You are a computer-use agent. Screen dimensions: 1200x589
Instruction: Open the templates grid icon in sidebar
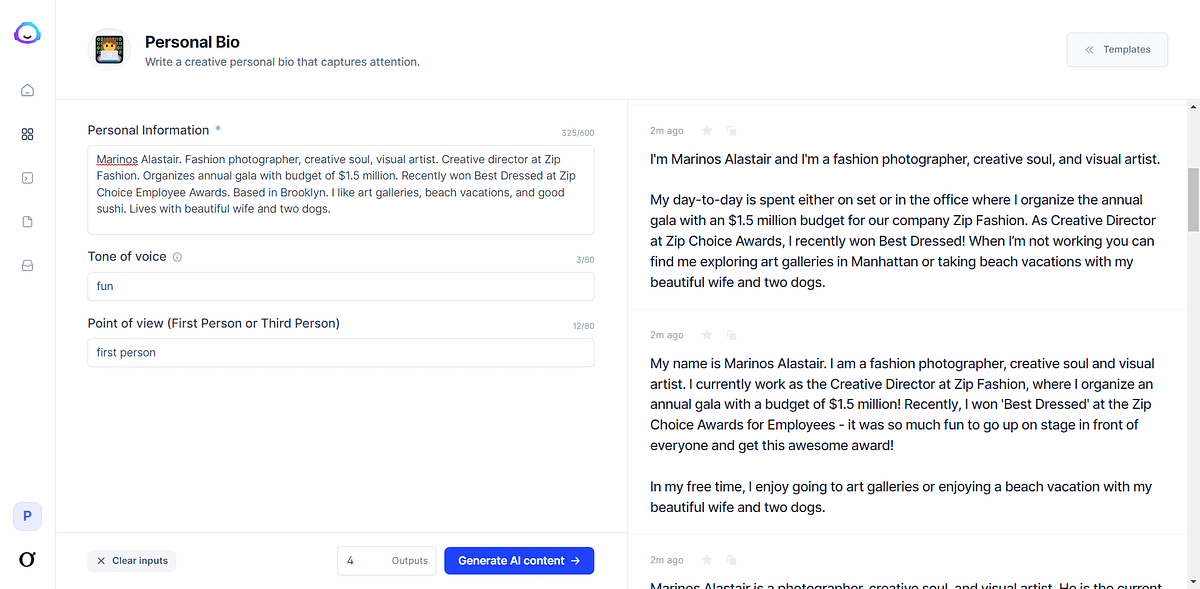tap(28, 134)
